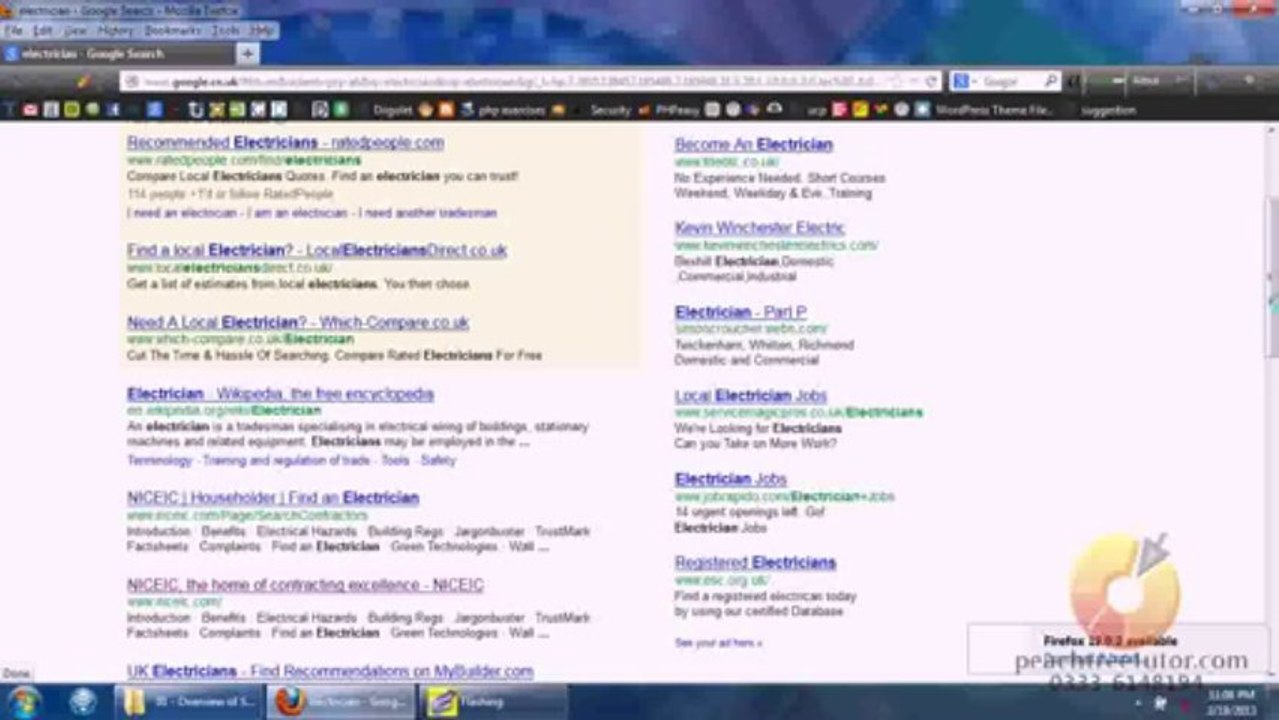Open the Registered Electricians ad
This screenshot has height=720, width=1279.
click(x=755, y=563)
